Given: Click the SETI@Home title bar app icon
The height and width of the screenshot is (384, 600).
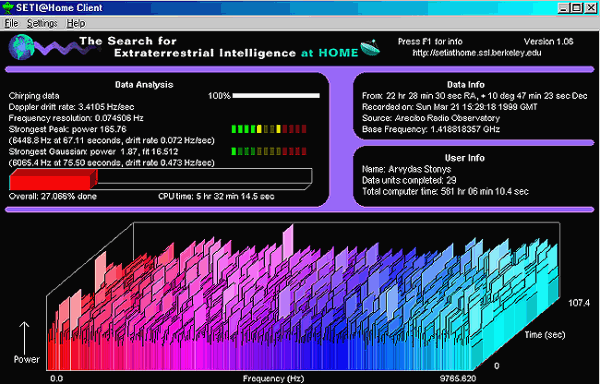Looking at the screenshot, I should click(x=8, y=7).
